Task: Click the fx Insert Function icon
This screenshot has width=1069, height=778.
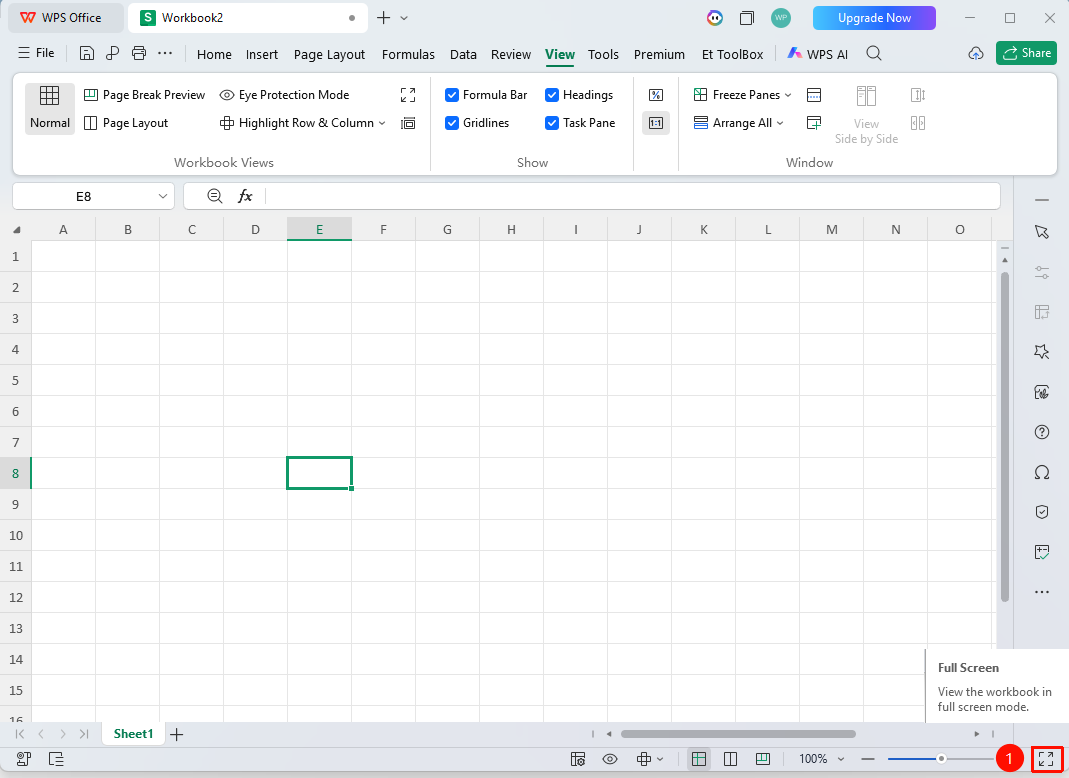Action: coord(245,196)
